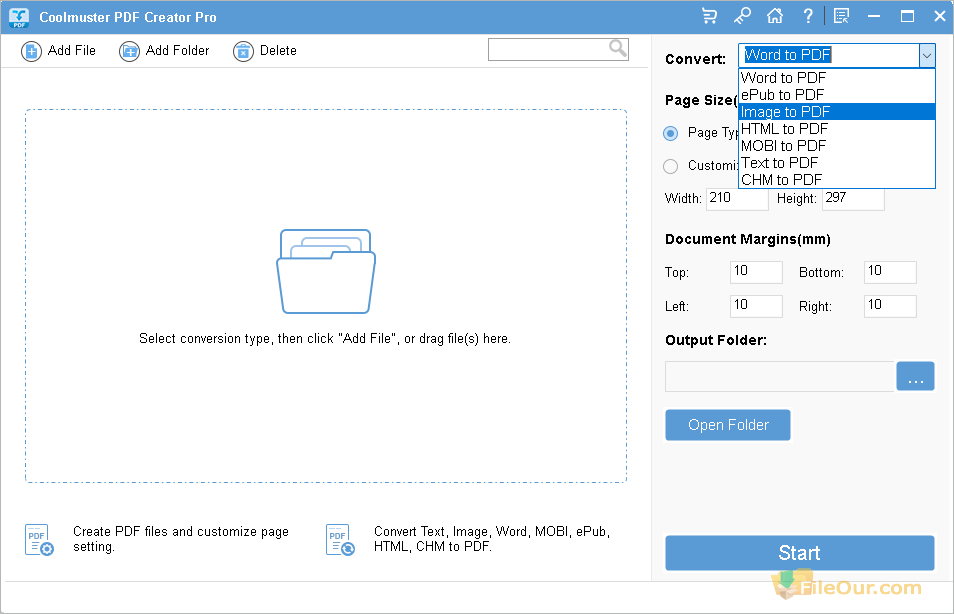Select the Page Type radio button

coord(670,133)
